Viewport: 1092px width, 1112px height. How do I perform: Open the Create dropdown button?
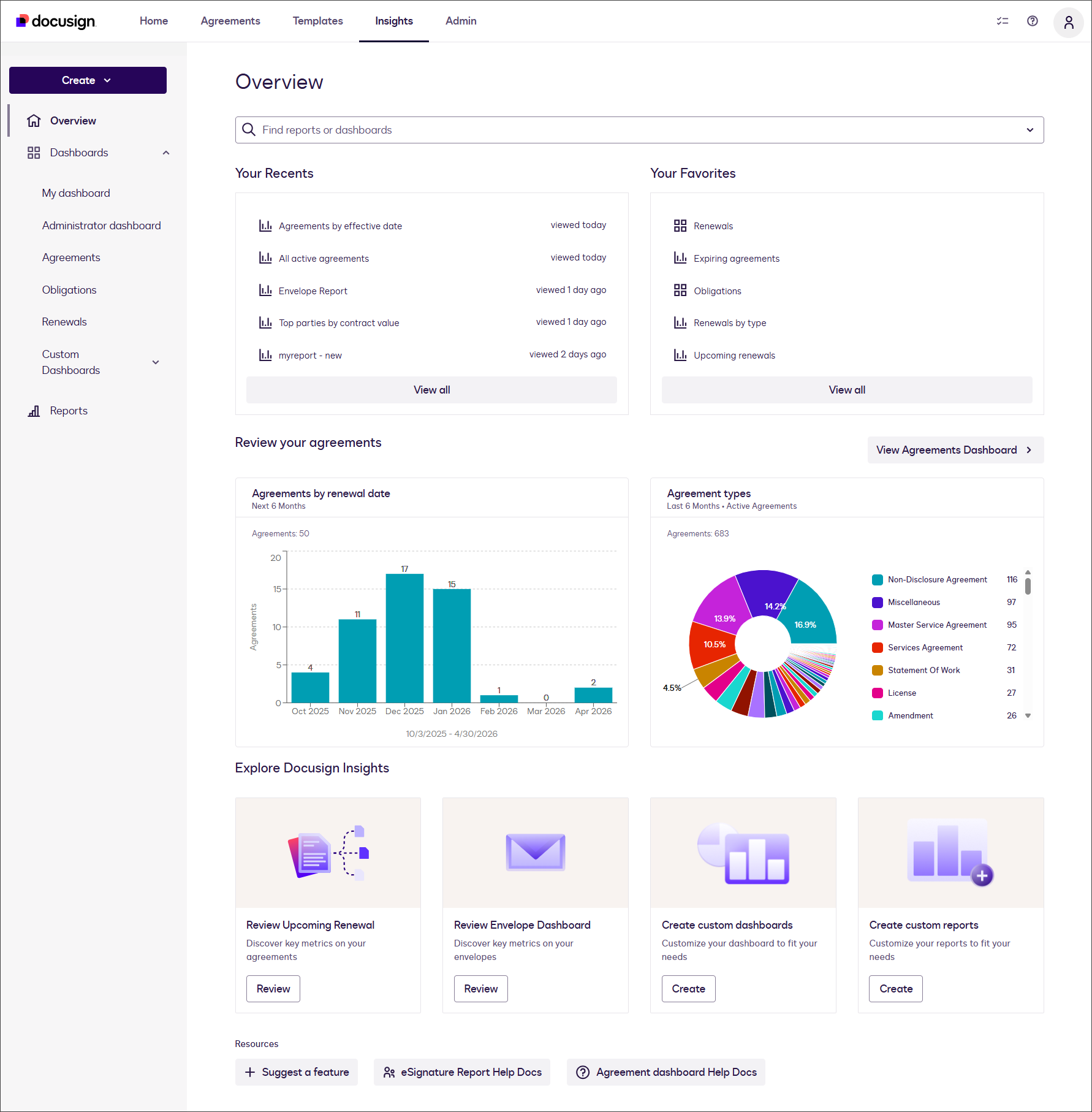[88, 80]
